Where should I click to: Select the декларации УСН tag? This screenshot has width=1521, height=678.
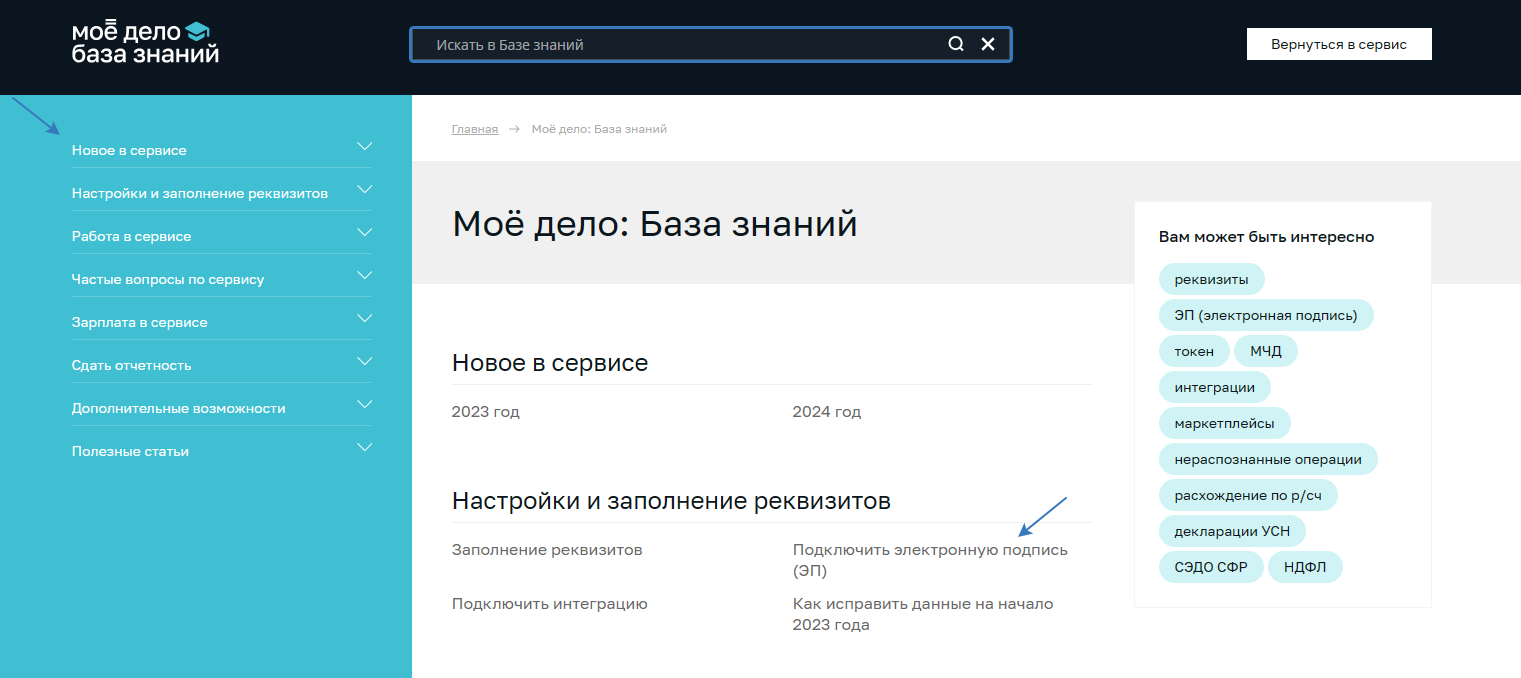point(1232,531)
